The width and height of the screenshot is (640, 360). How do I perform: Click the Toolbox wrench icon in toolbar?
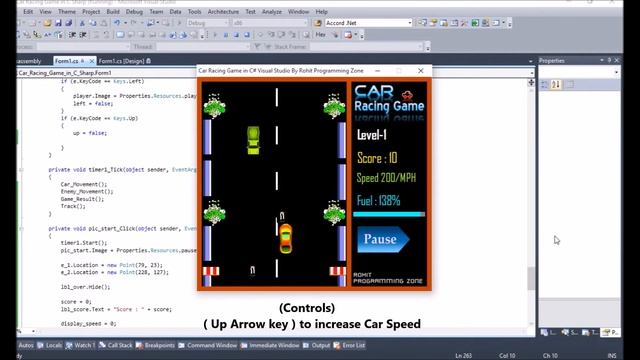pos(464,23)
